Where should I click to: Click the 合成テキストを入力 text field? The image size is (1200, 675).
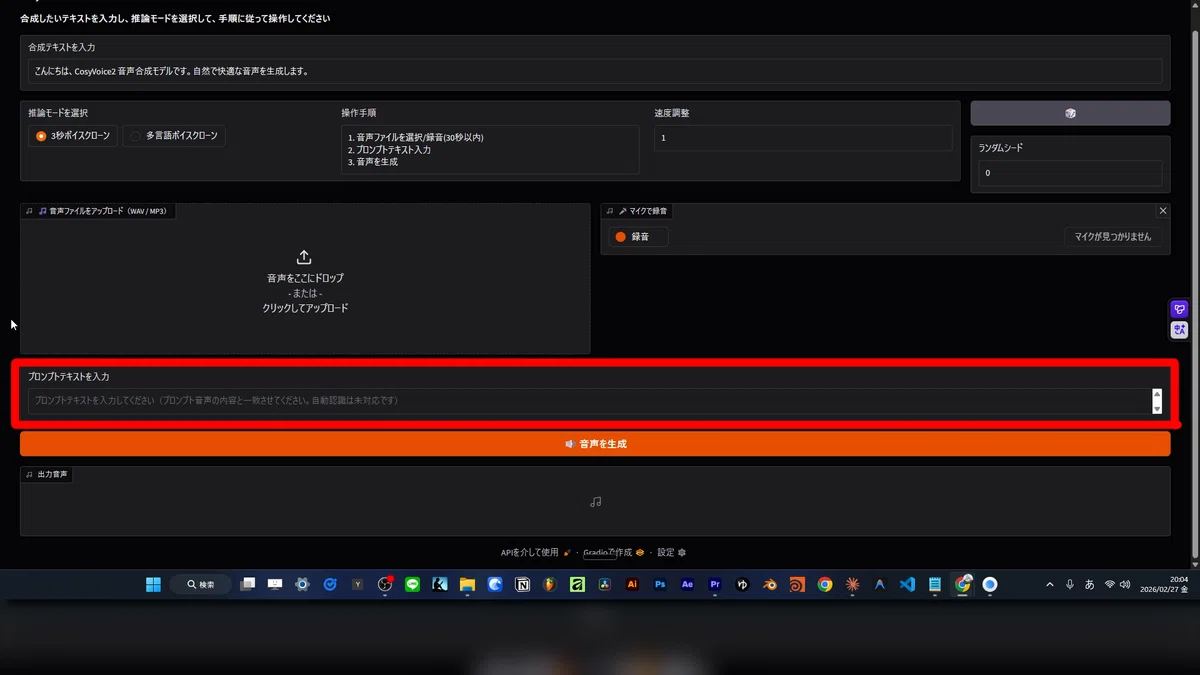point(595,71)
